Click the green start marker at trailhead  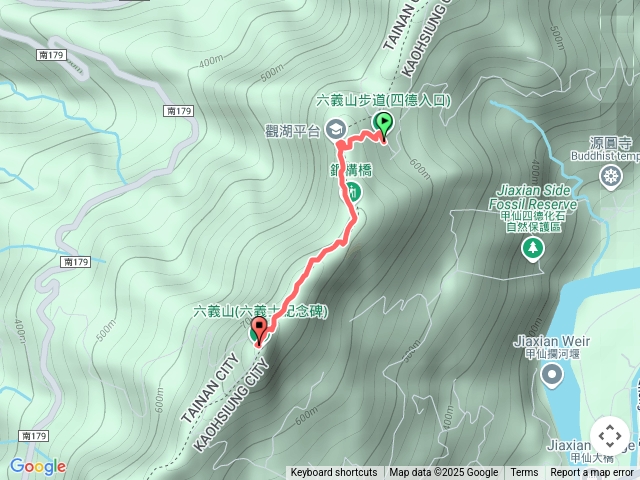[383, 124]
